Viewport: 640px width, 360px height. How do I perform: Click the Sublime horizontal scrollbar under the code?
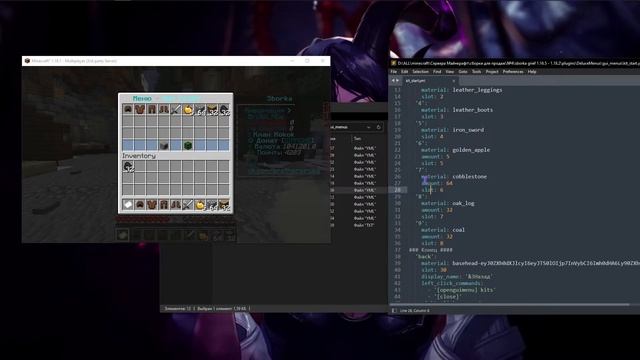click(x=510, y=304)
